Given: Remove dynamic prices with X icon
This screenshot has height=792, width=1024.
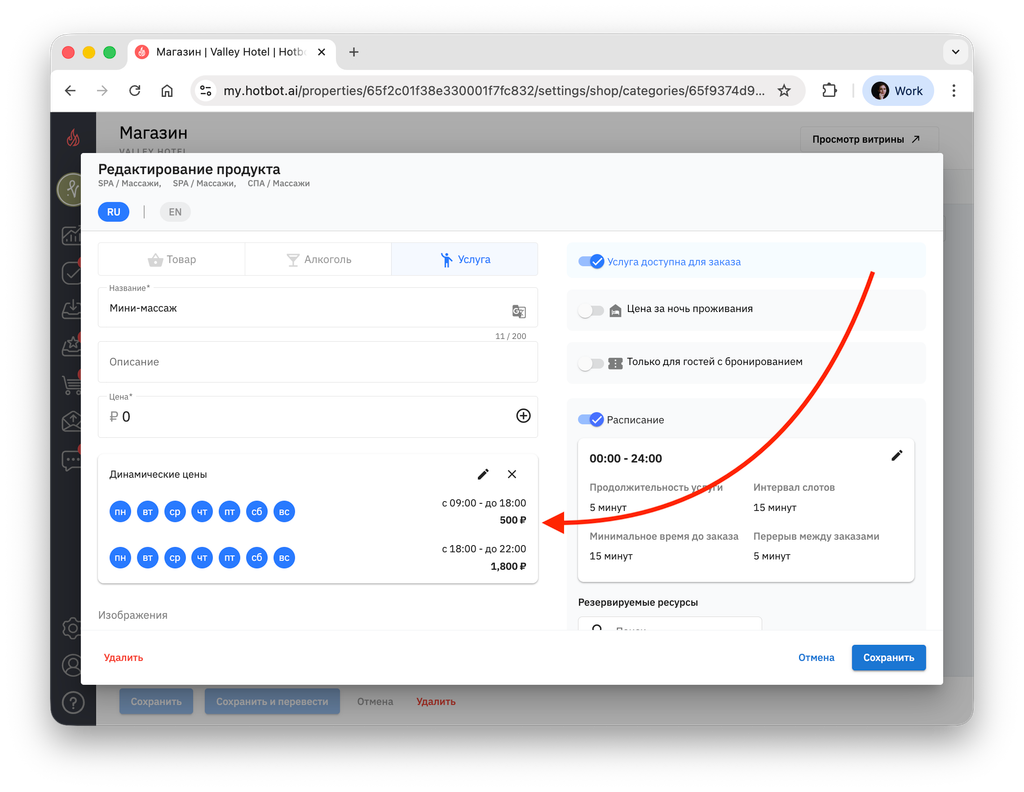Looking at the screenshot, I should 512,474.
